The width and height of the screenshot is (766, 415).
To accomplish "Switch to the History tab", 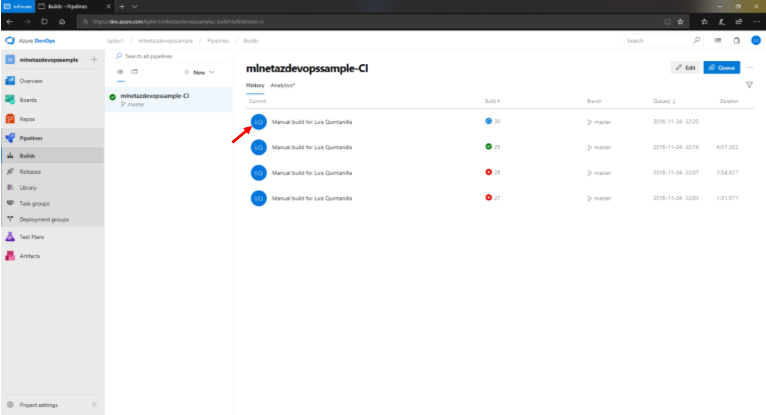I will (255, 85).
